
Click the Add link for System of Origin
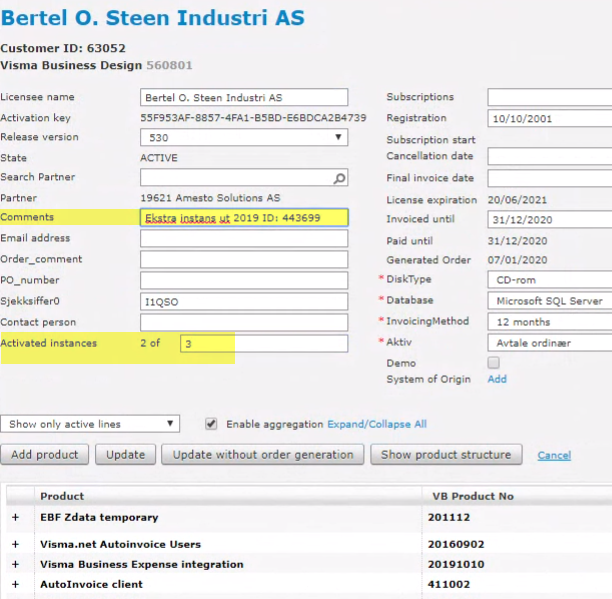497,379
